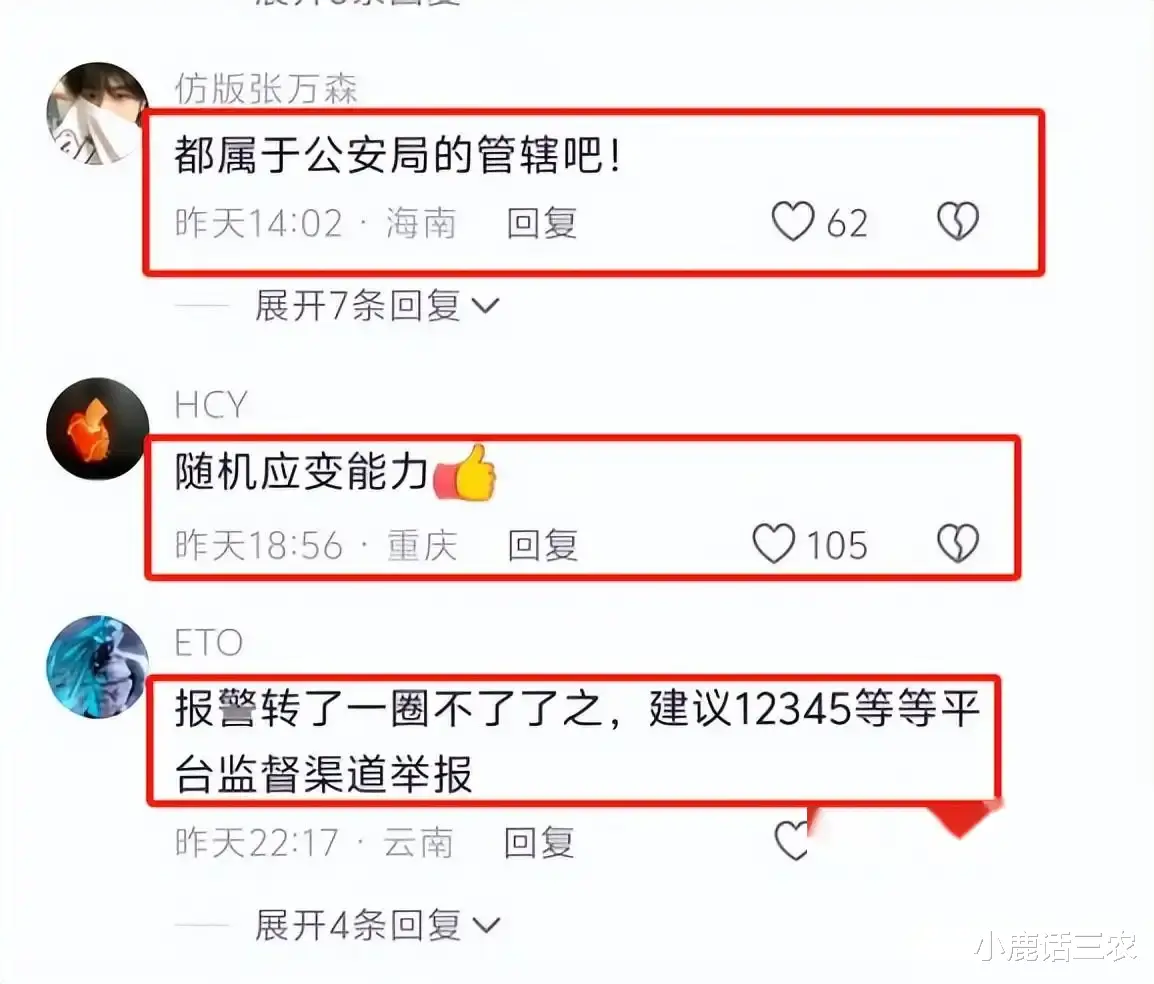Image resolution: width=1154 pixels, height=984 pixels.
Task: Open 仿版张万森's profile avatar
Action: [97, 113]
